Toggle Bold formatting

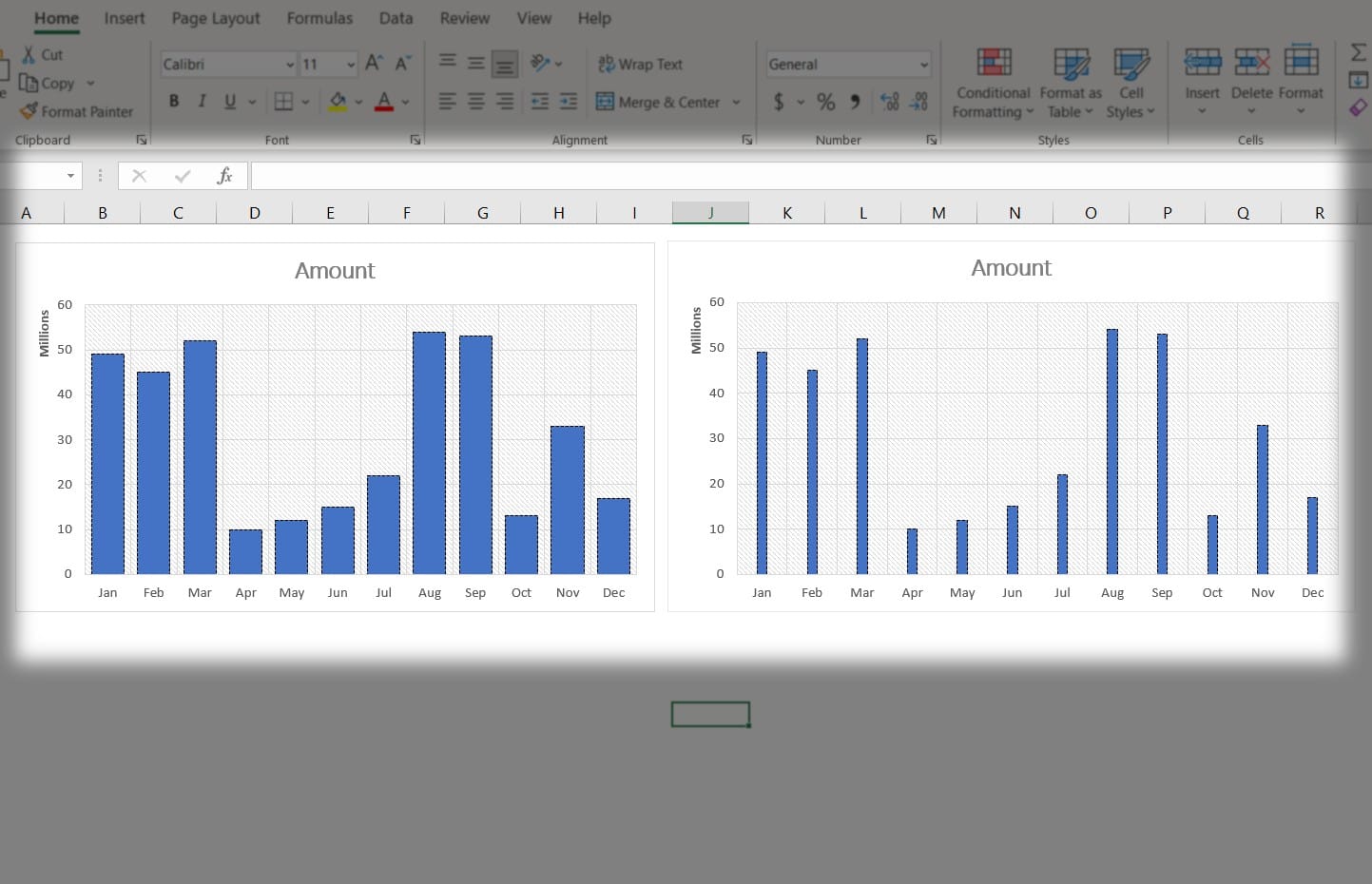174,102
